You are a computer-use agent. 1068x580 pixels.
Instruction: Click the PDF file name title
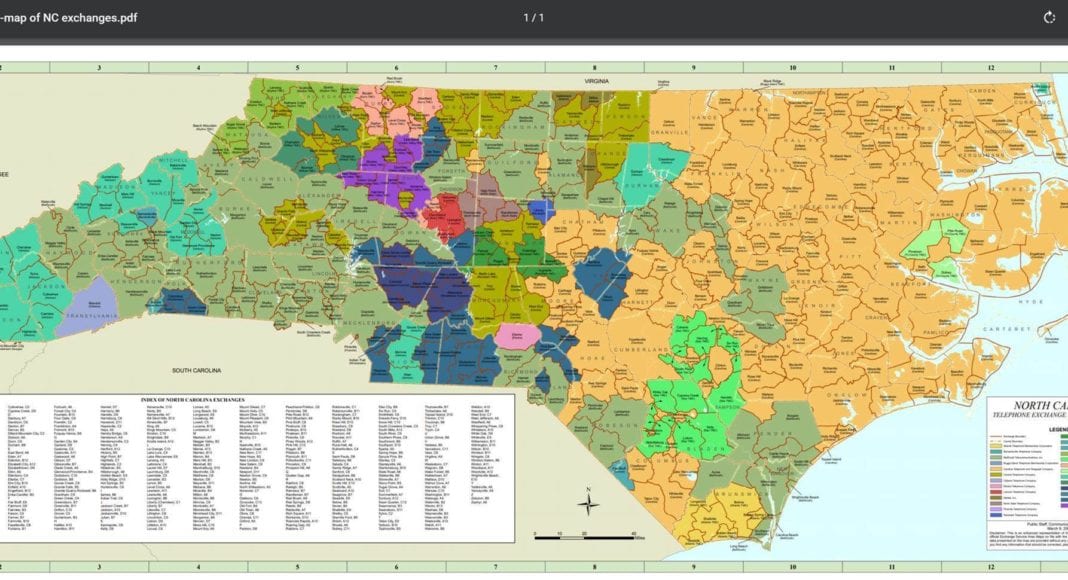70,18
